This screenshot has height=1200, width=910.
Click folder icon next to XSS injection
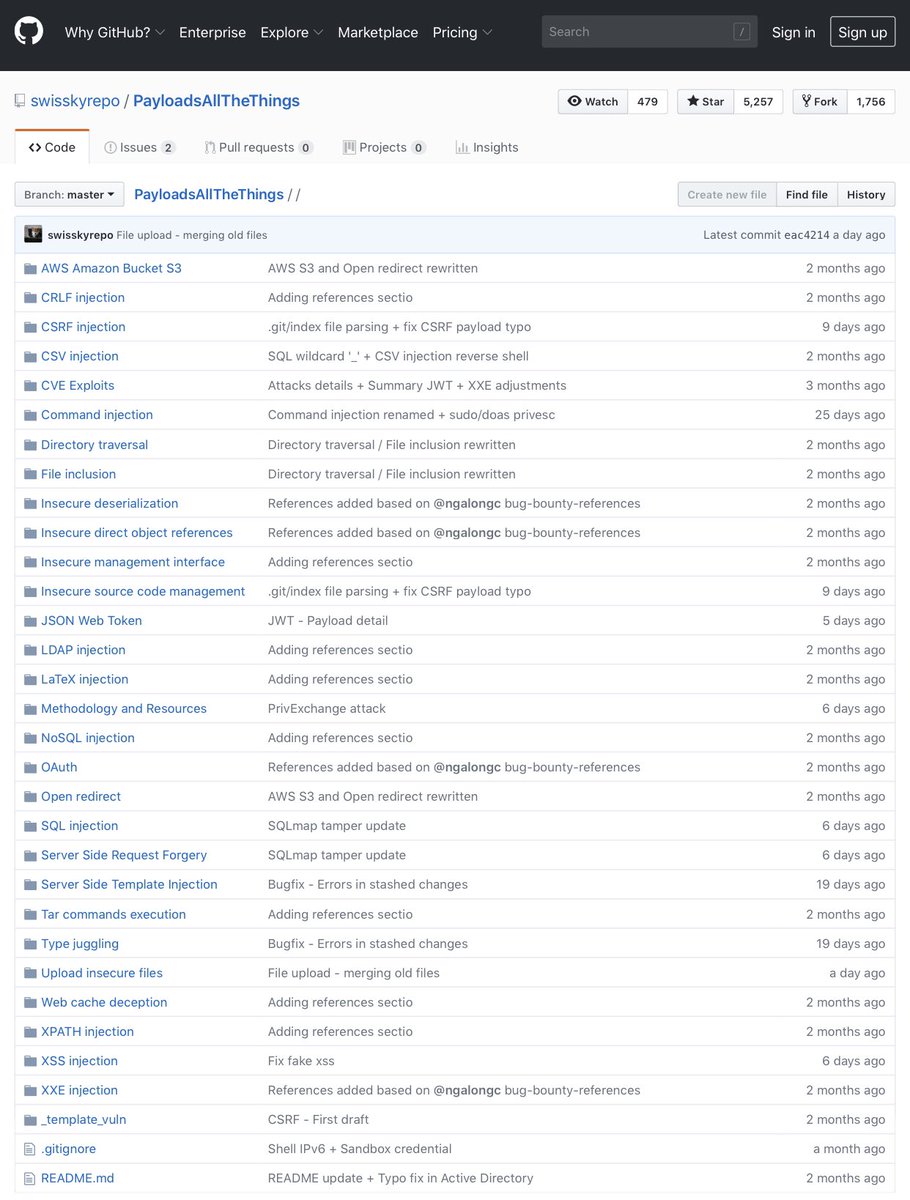pos(30,1061)
